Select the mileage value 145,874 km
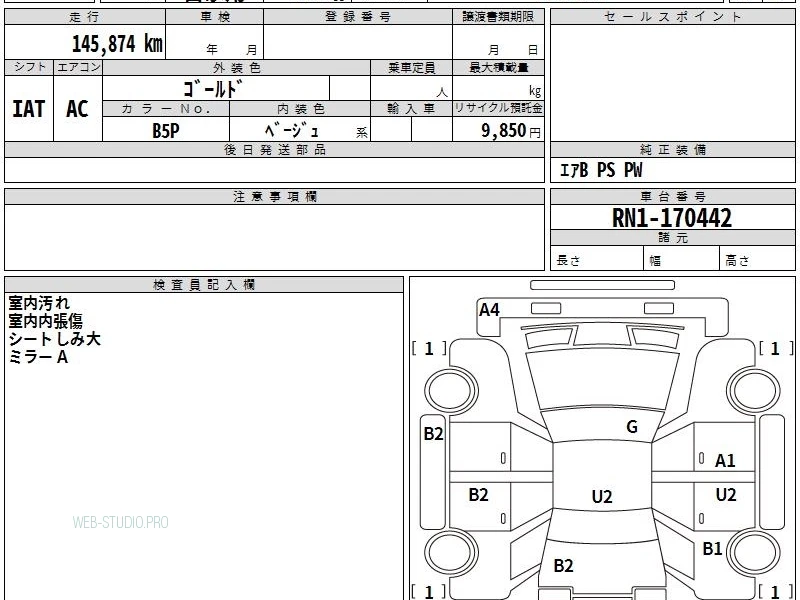Viewport: 800px width, 600px height. (117, 43)
